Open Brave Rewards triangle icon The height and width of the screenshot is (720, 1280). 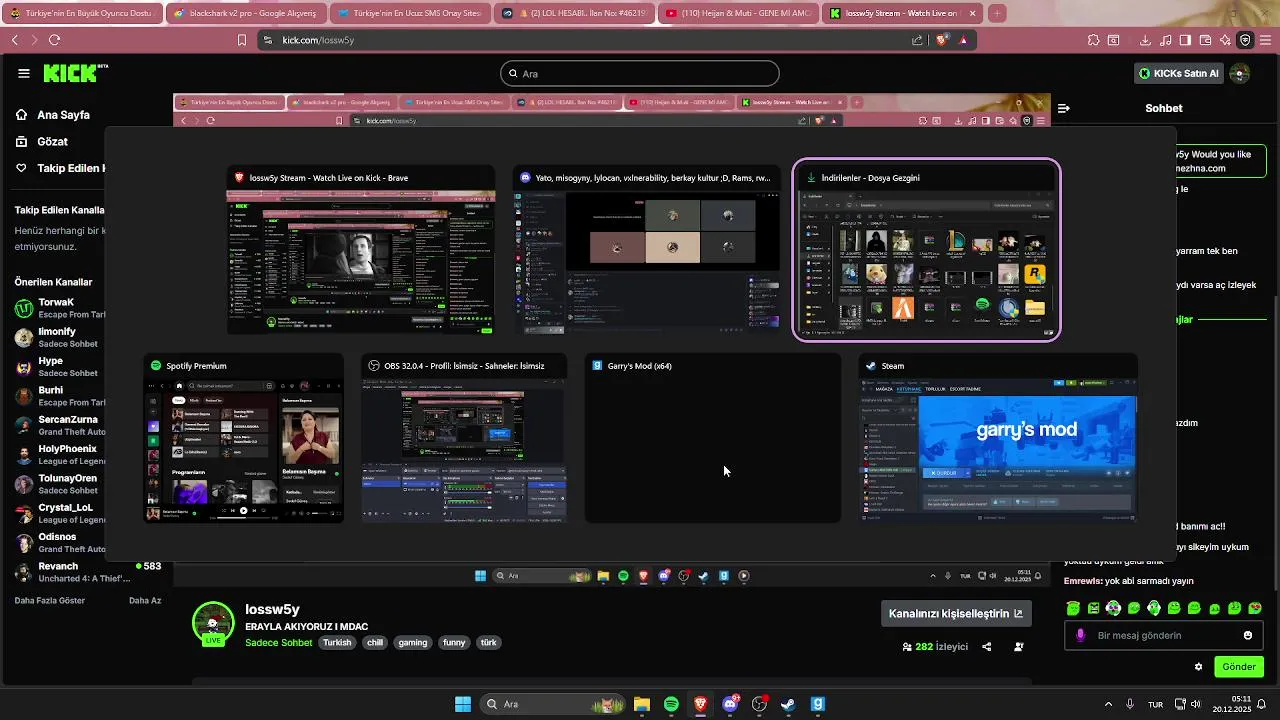(x=963, y=40)
